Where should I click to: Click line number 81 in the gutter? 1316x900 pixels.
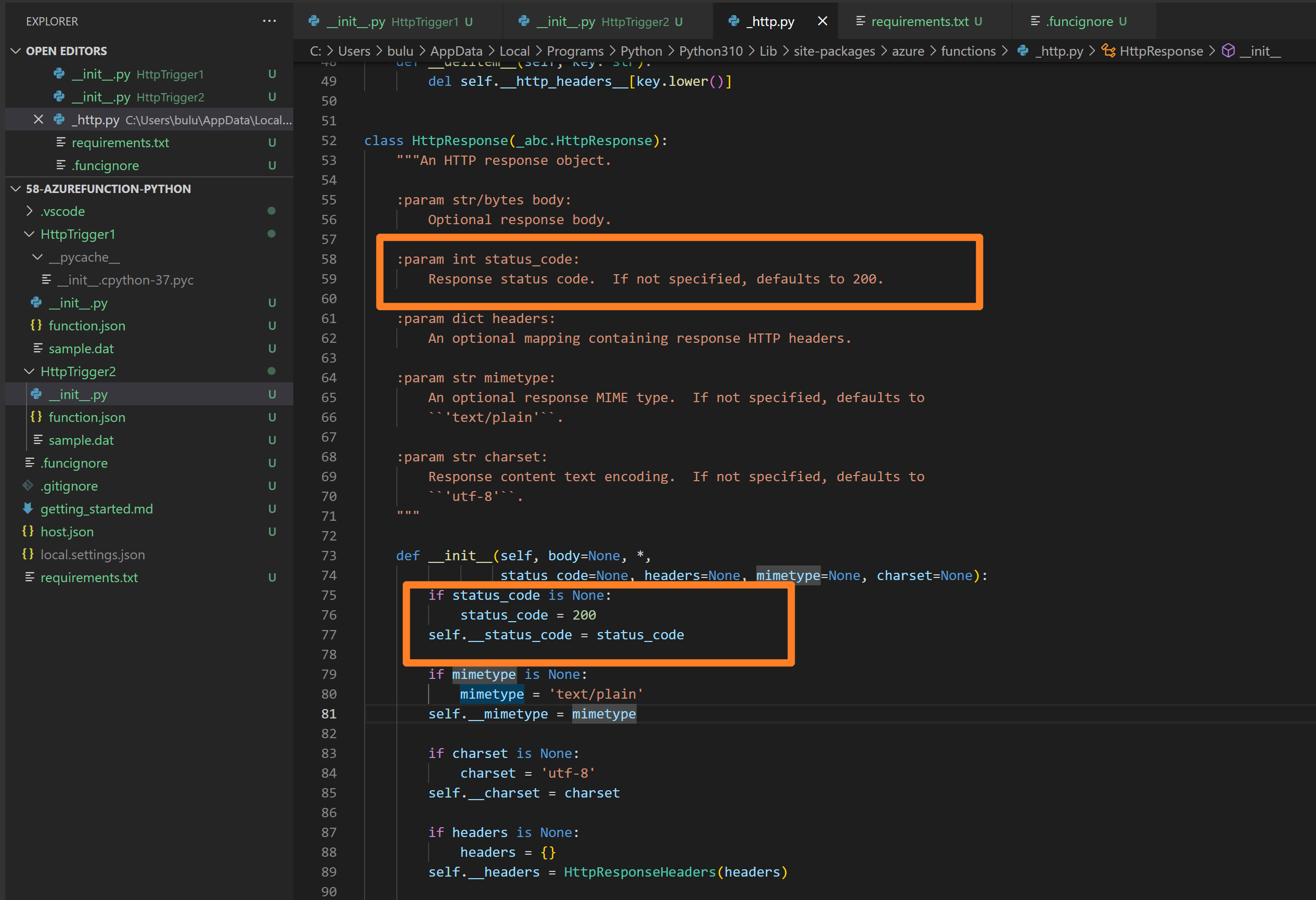pos(329,714)
